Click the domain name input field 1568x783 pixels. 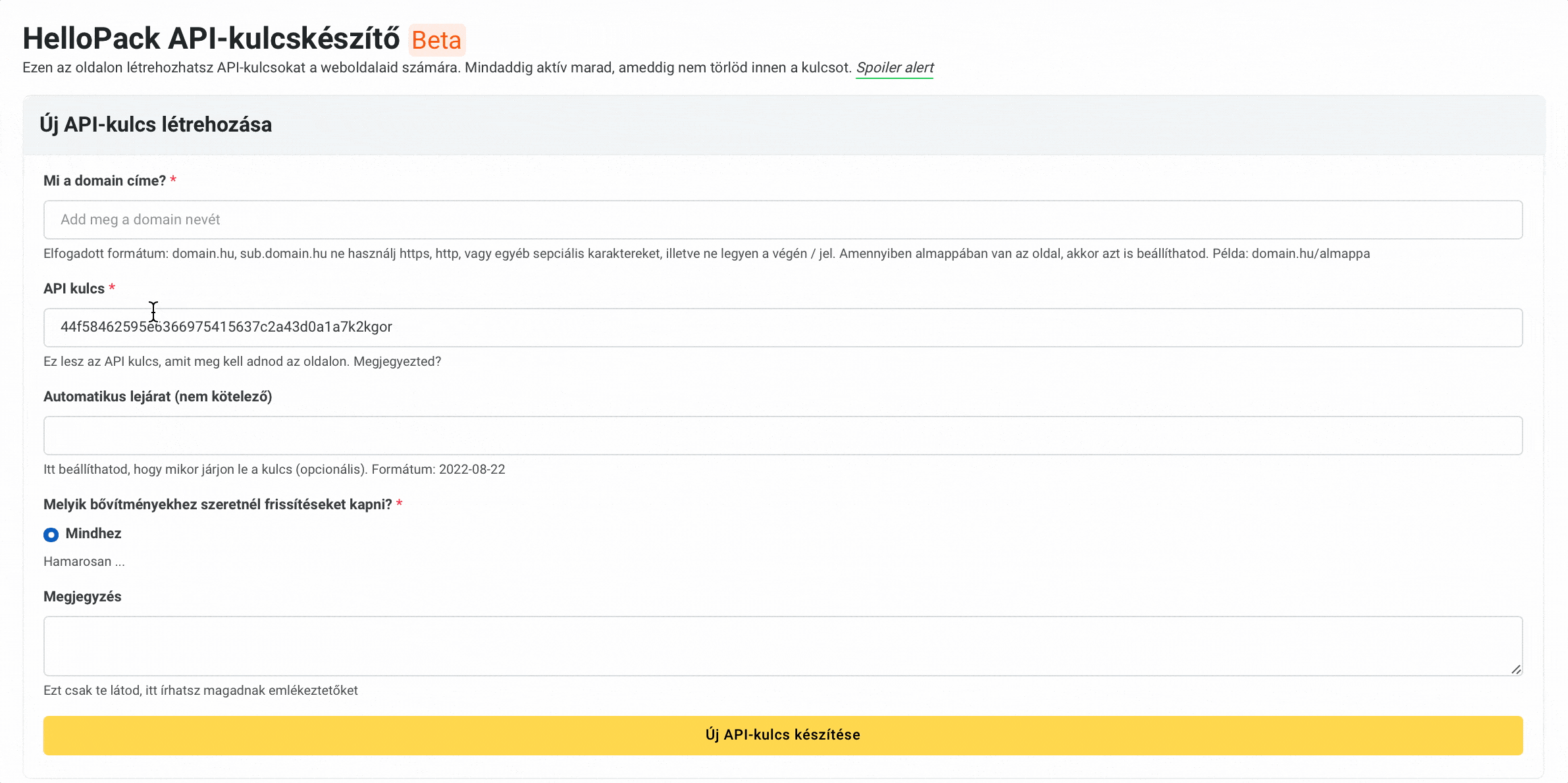(783, 220)
